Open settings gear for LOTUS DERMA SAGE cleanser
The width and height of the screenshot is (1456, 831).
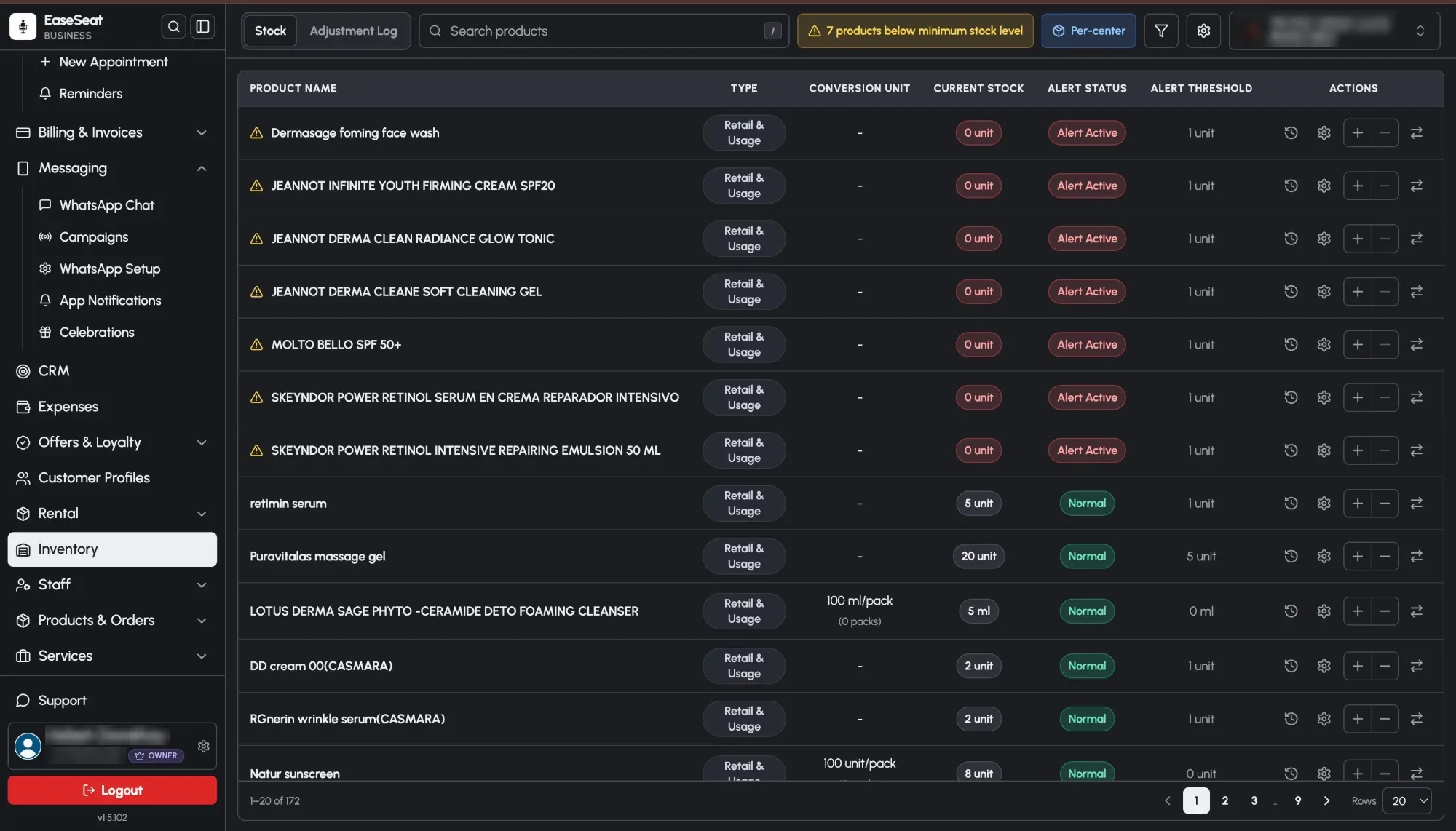(1324, 611)
